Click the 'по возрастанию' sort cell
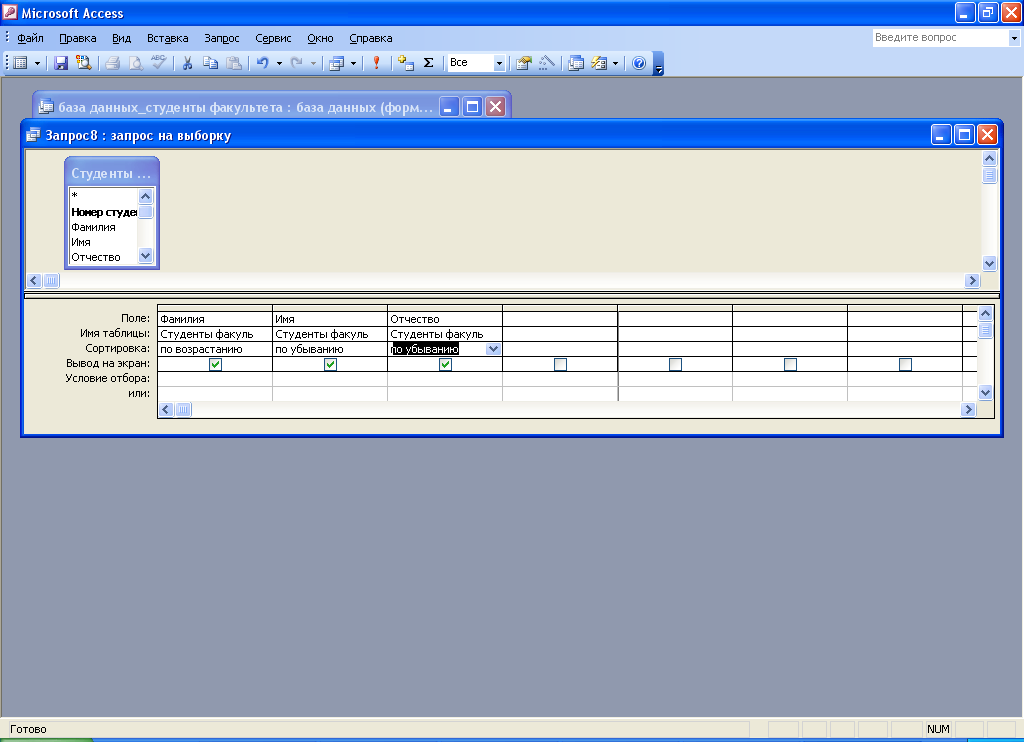This screenshot has width=1024, height=742. click(x=215, y=349)
